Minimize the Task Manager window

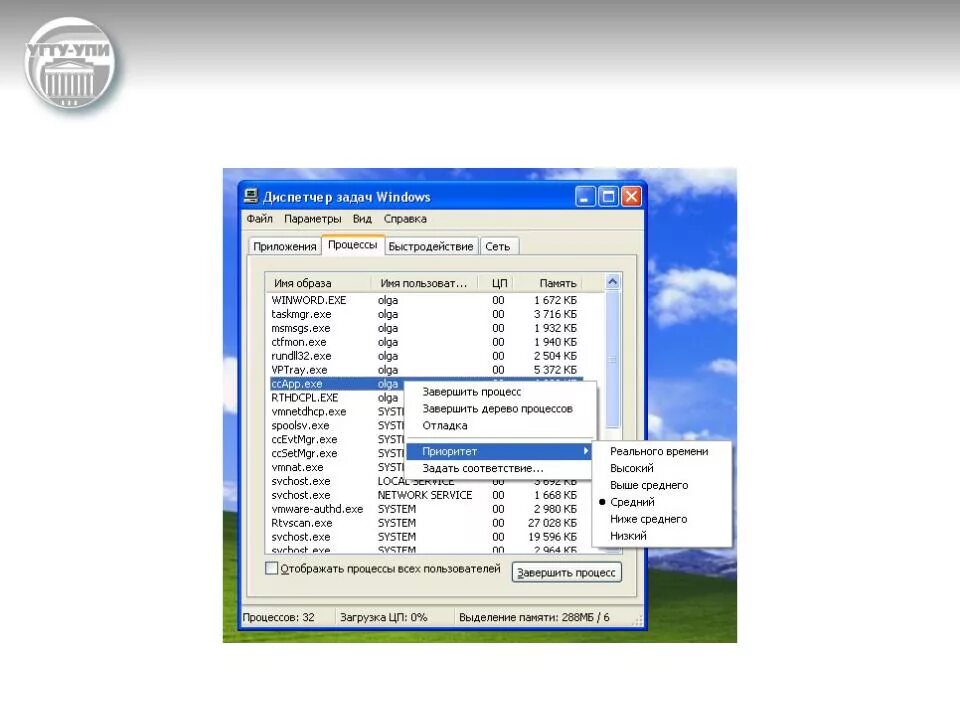click(585, 197)
